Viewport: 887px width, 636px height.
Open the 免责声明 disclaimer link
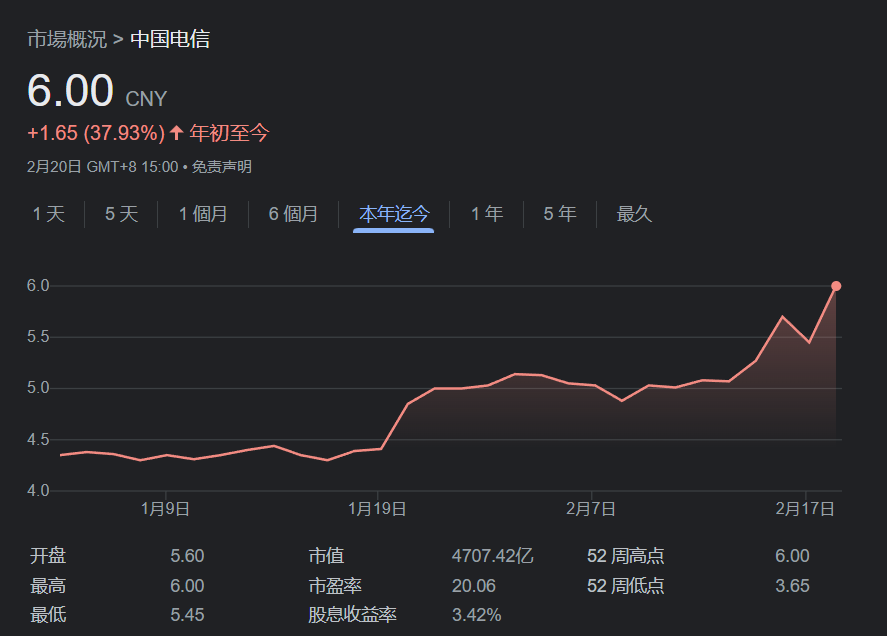click(222, 167)
